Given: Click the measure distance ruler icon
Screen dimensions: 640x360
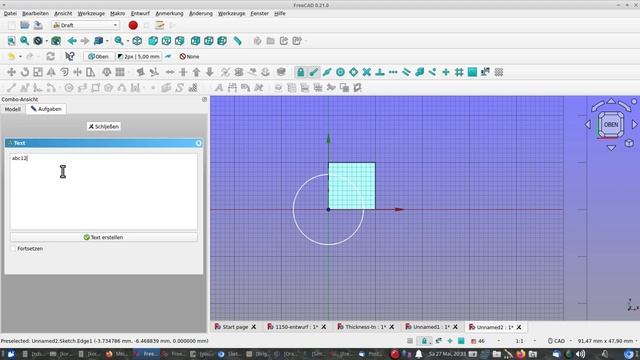Looking at the screenshot, I should [237, 41].
